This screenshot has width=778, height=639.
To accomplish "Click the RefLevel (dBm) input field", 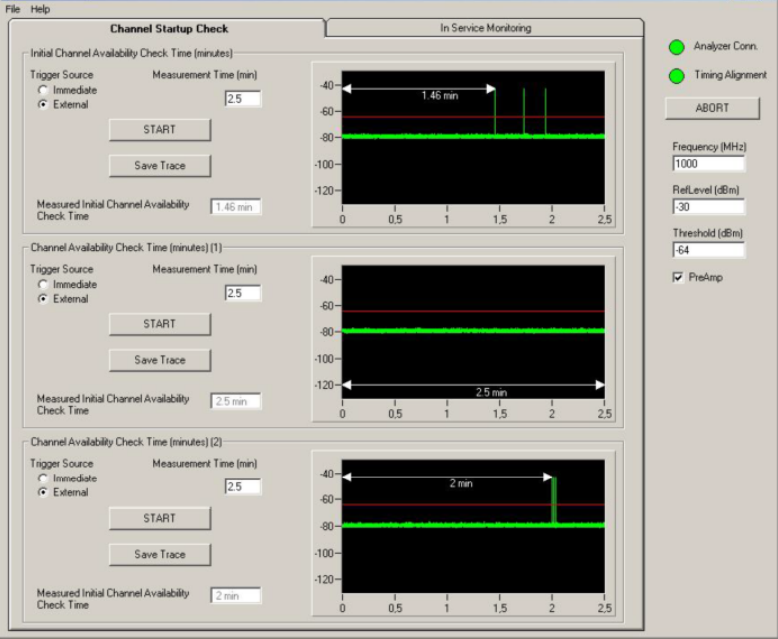I will 709,207.
